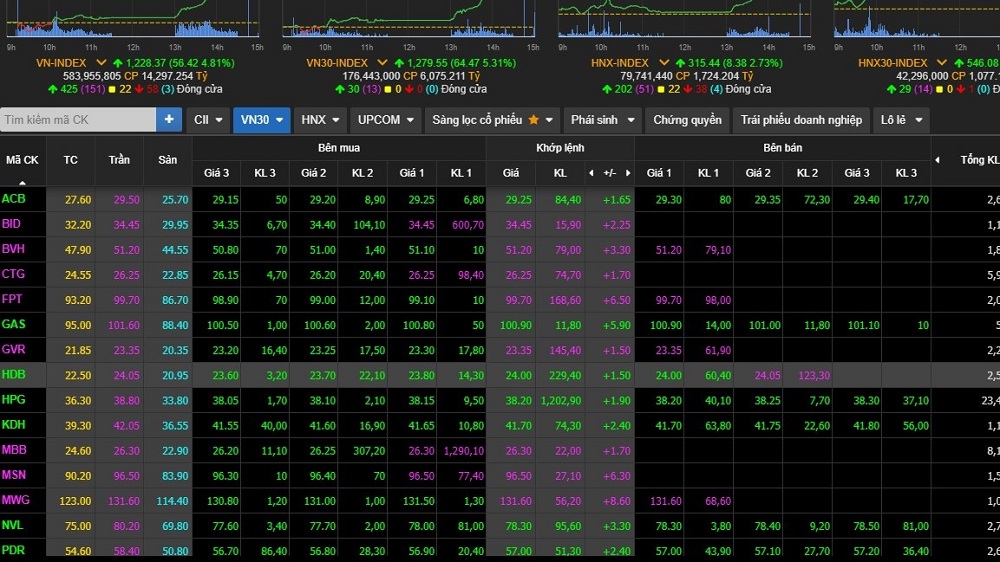The image size is (1000, 562).
Task: Click ACB reference price 27.60
Action: 78,200
